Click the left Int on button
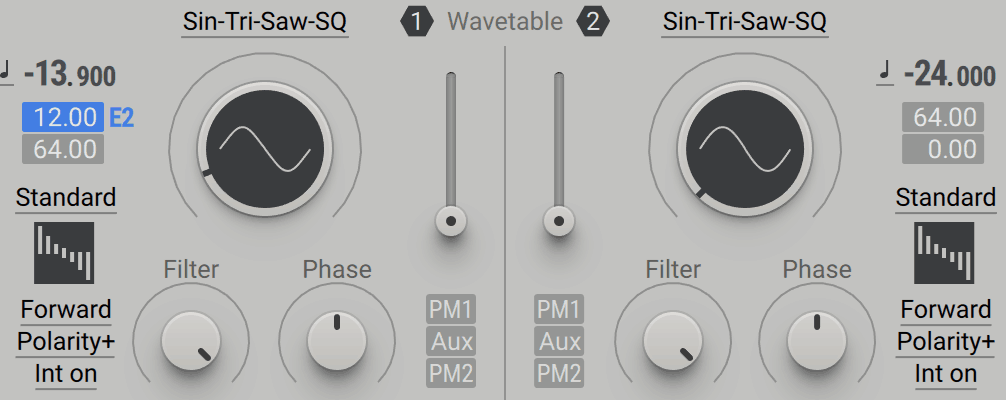 (x=66, y=374)
